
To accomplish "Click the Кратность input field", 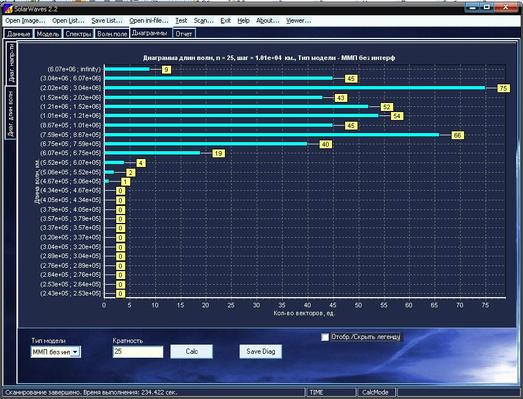I will pos(138,352).
